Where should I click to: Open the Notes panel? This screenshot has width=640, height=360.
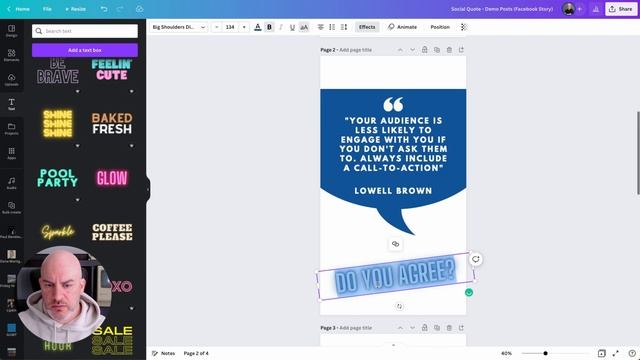(x=163, y=353)
